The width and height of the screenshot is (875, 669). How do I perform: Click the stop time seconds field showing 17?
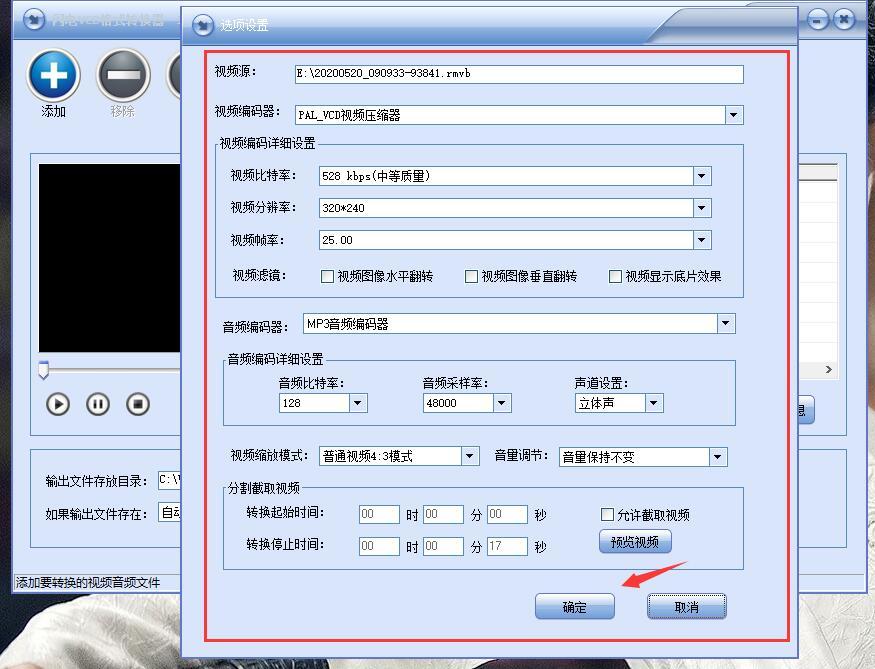[507, 546]
